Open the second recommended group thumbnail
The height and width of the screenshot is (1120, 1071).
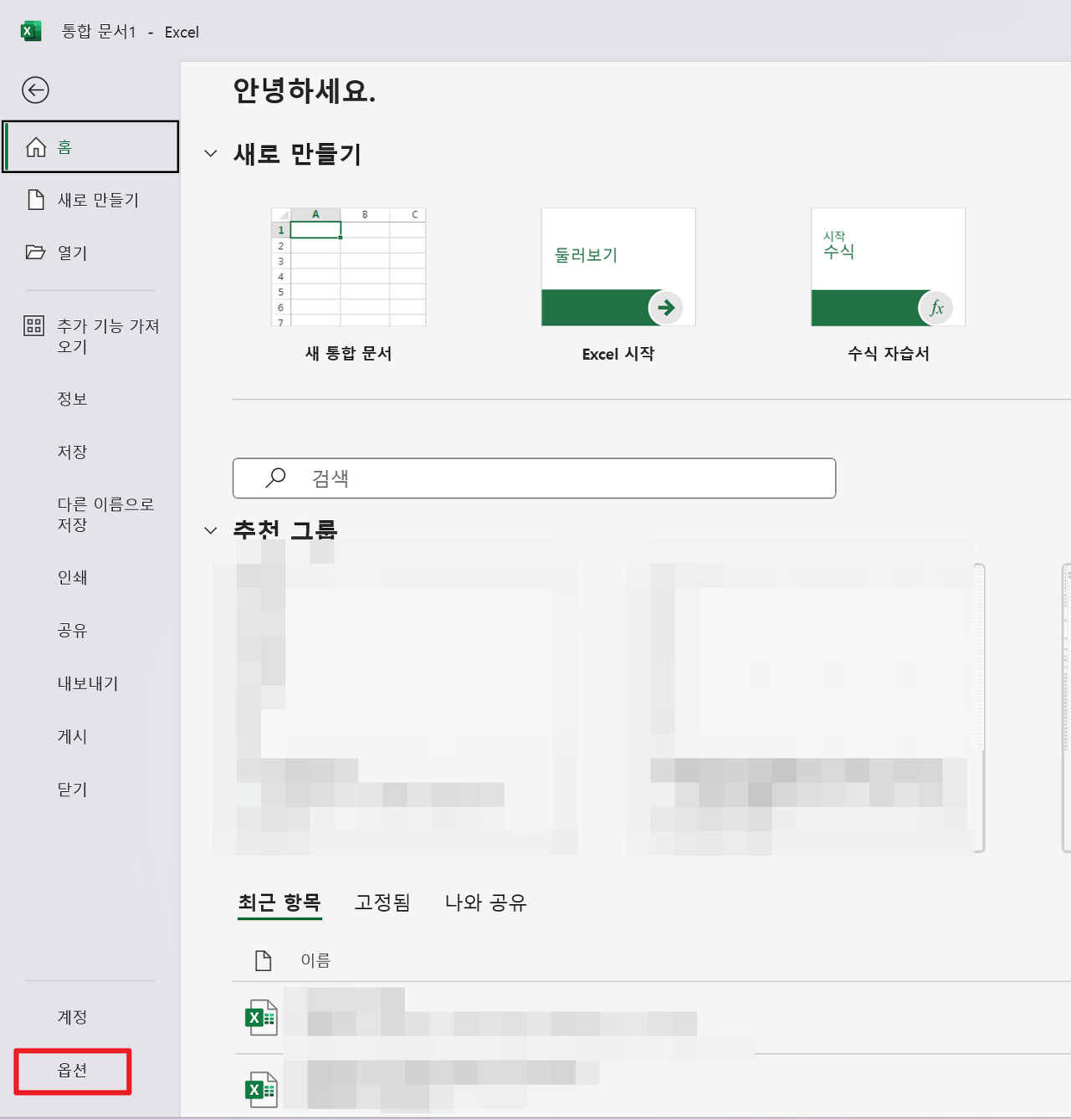click(x=805, y=698)
